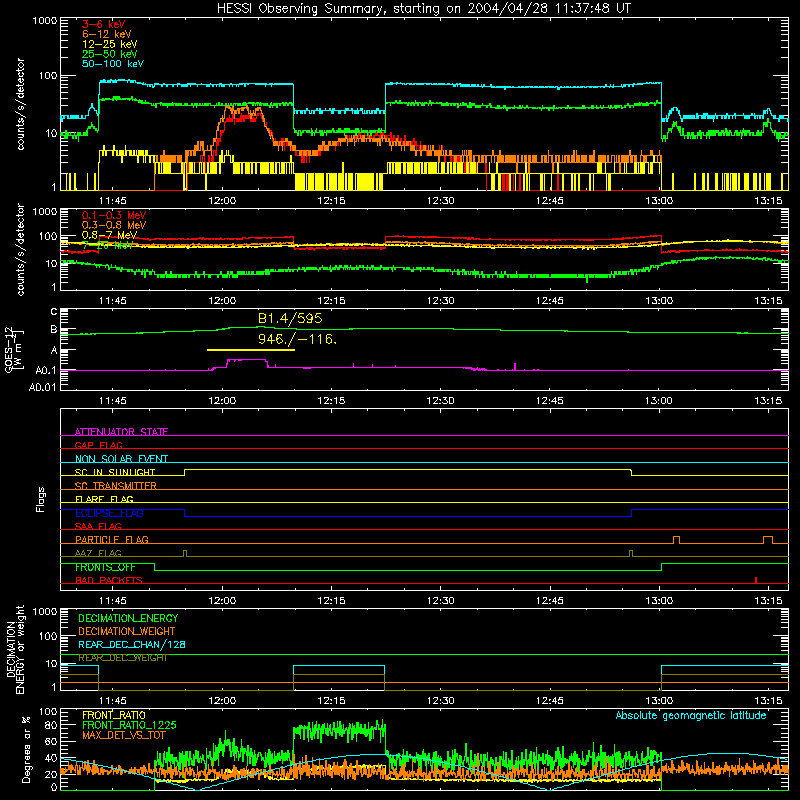Click the red BAD_PACKETS spike near 13:15
This screenshot has width=800, height=800.
756,580
